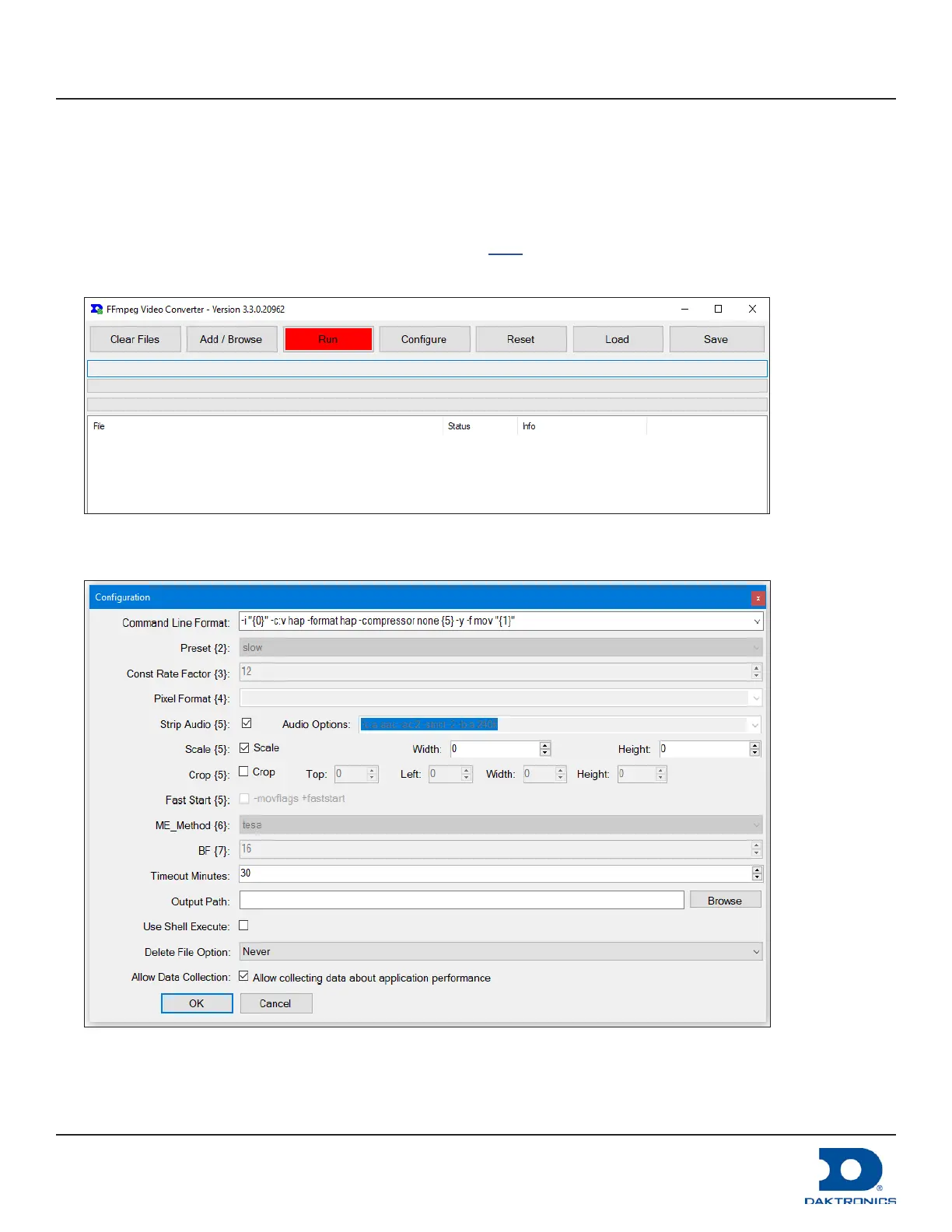Click the Save button
The width and height of the screenshot is (952, 1232).
[716, 339]
